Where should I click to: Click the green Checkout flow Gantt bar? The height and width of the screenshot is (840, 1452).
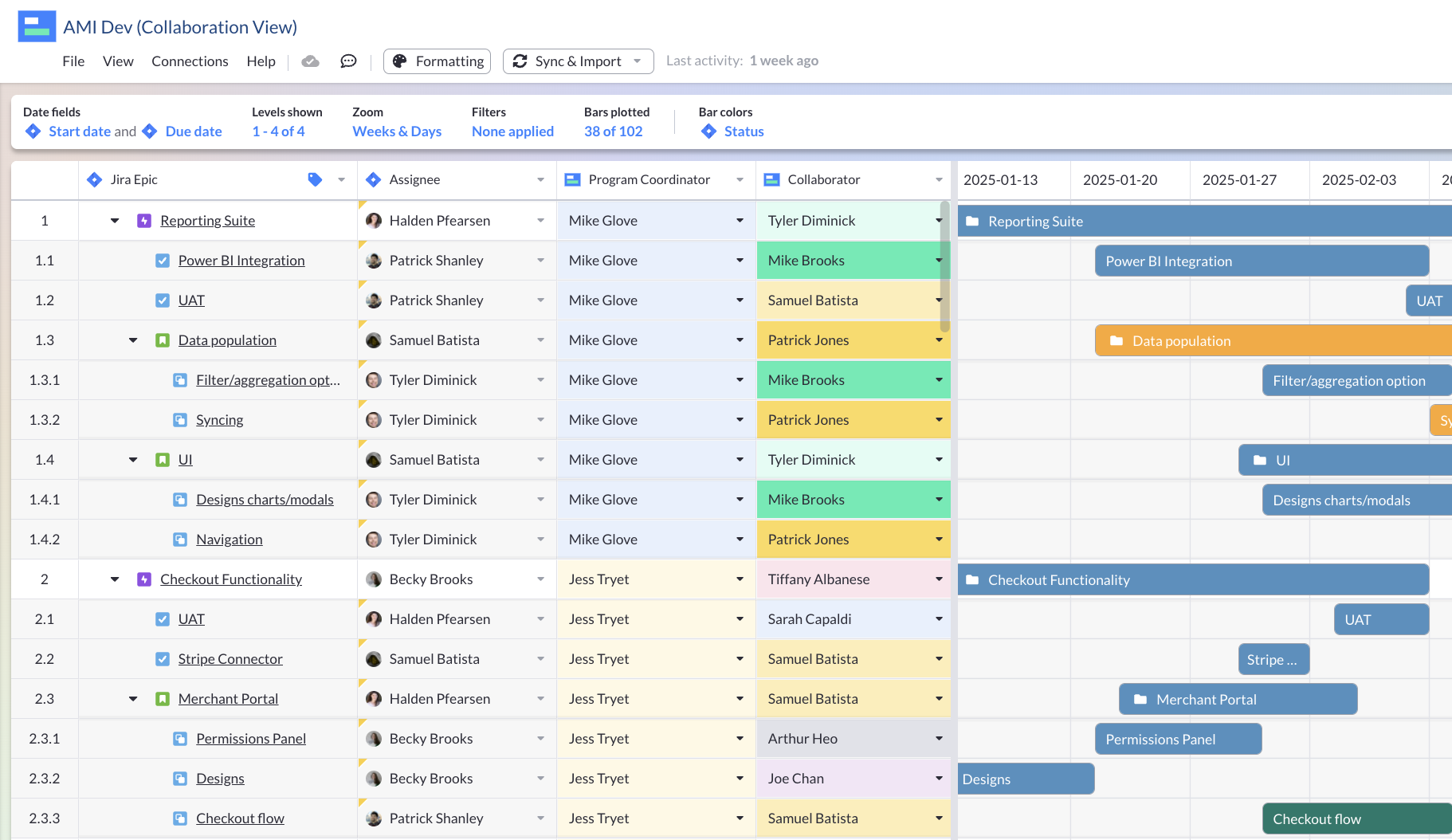tap(1355, 818)
